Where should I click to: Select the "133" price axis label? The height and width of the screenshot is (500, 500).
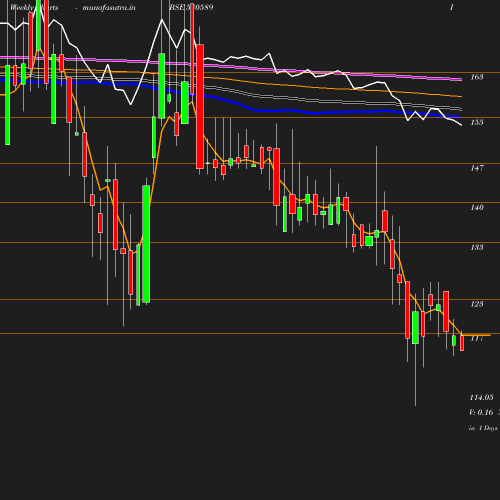pos(477,247)
